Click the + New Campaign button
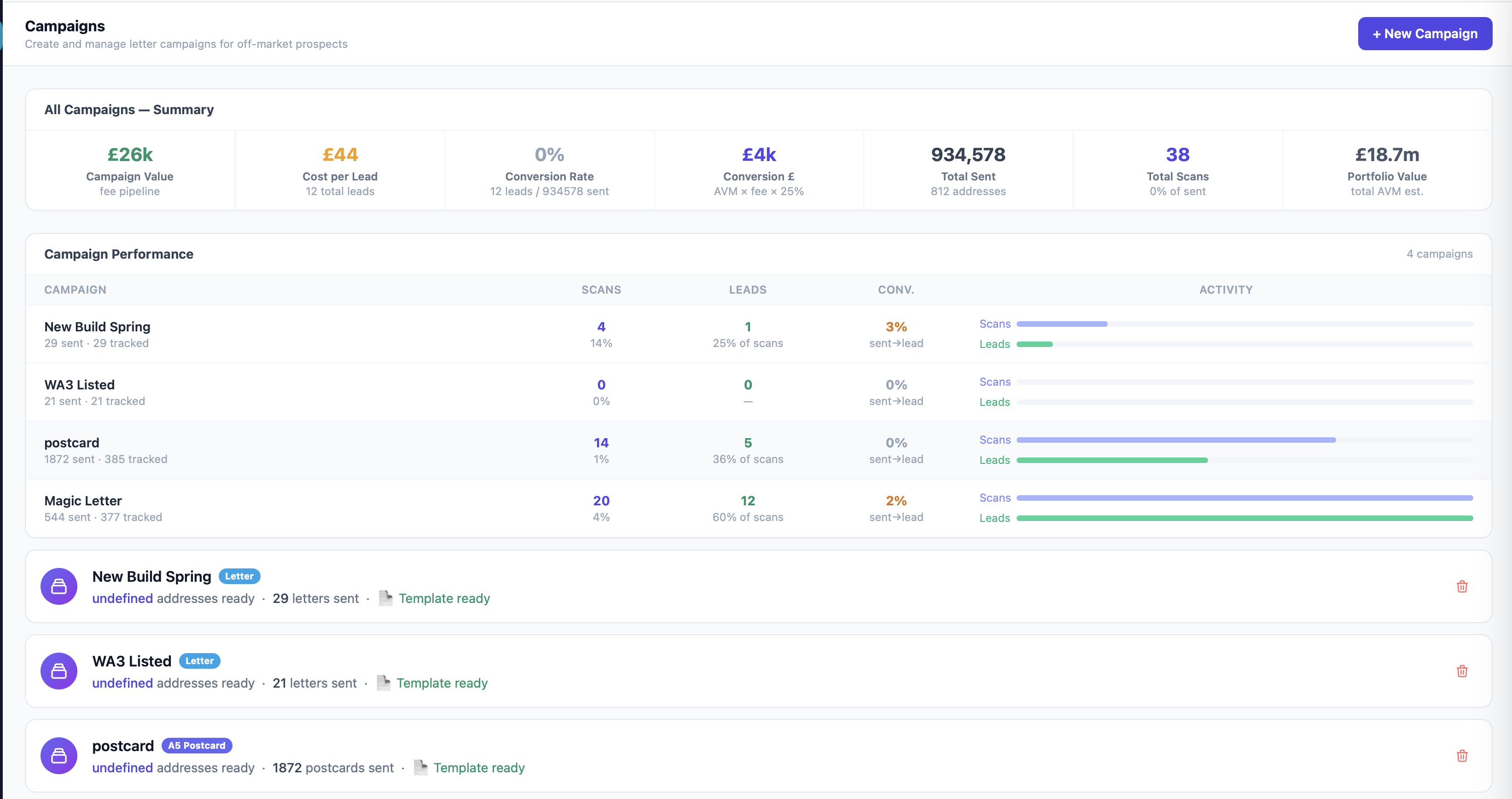The image size is (1512, 799). click(x=1425, y=34)
